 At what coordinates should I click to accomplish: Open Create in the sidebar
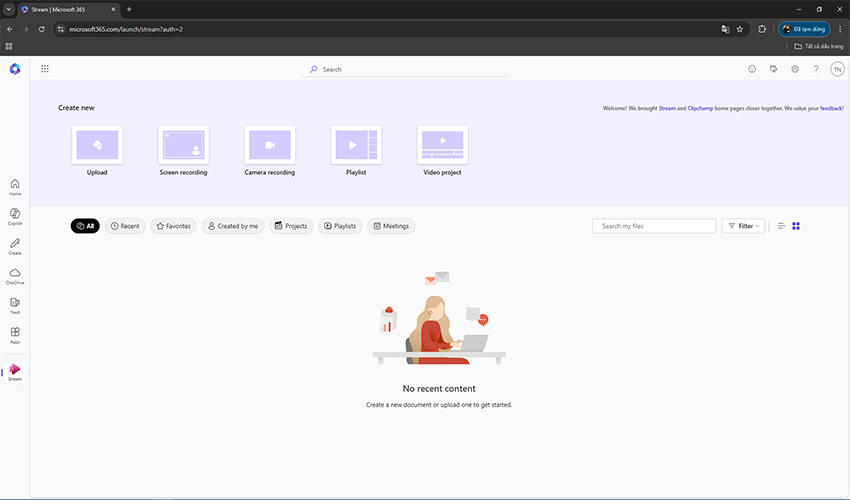point(15,246)
